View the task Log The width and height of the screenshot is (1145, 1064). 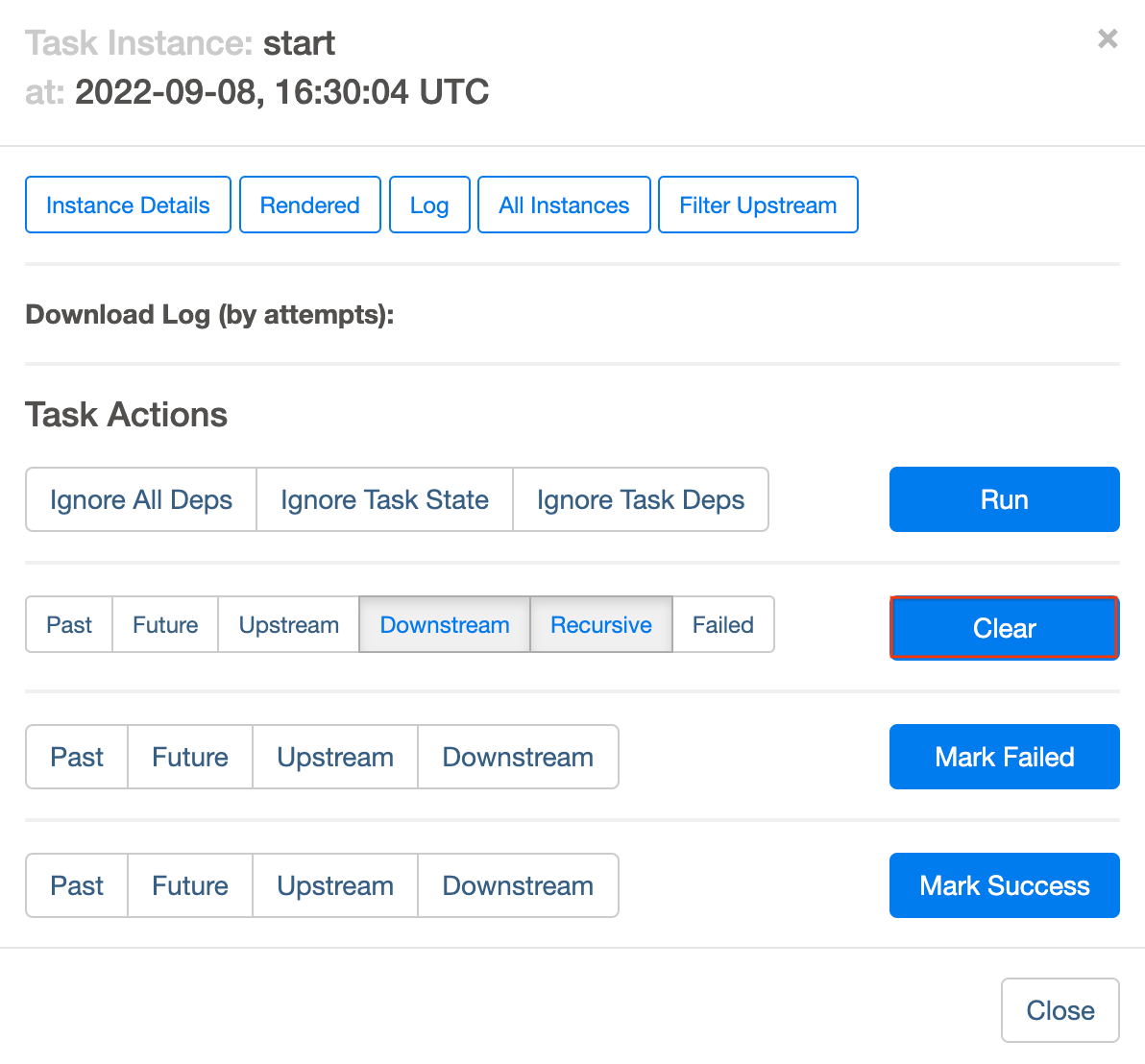click(x=429, y=205)
